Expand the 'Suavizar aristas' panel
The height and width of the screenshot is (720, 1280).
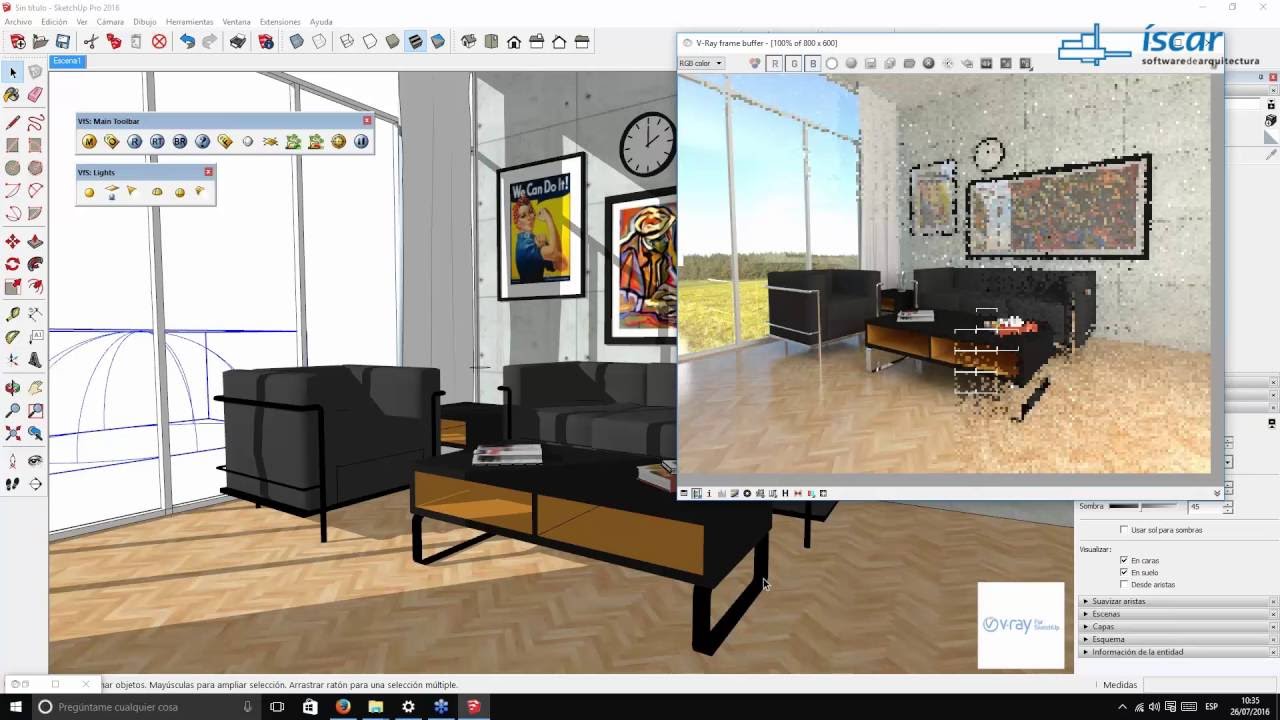pos(1176,601)
